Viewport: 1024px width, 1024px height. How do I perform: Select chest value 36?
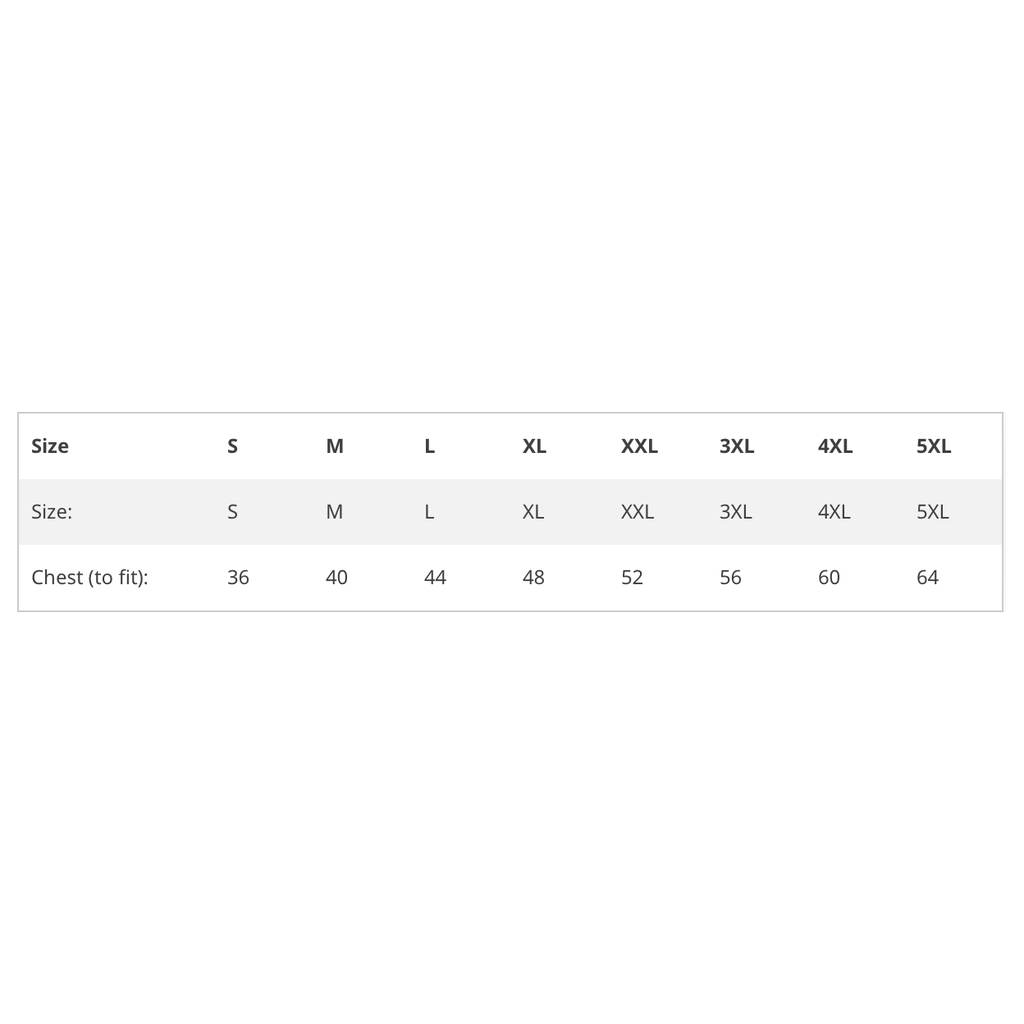pyautogui.click(x=238, y=577)
